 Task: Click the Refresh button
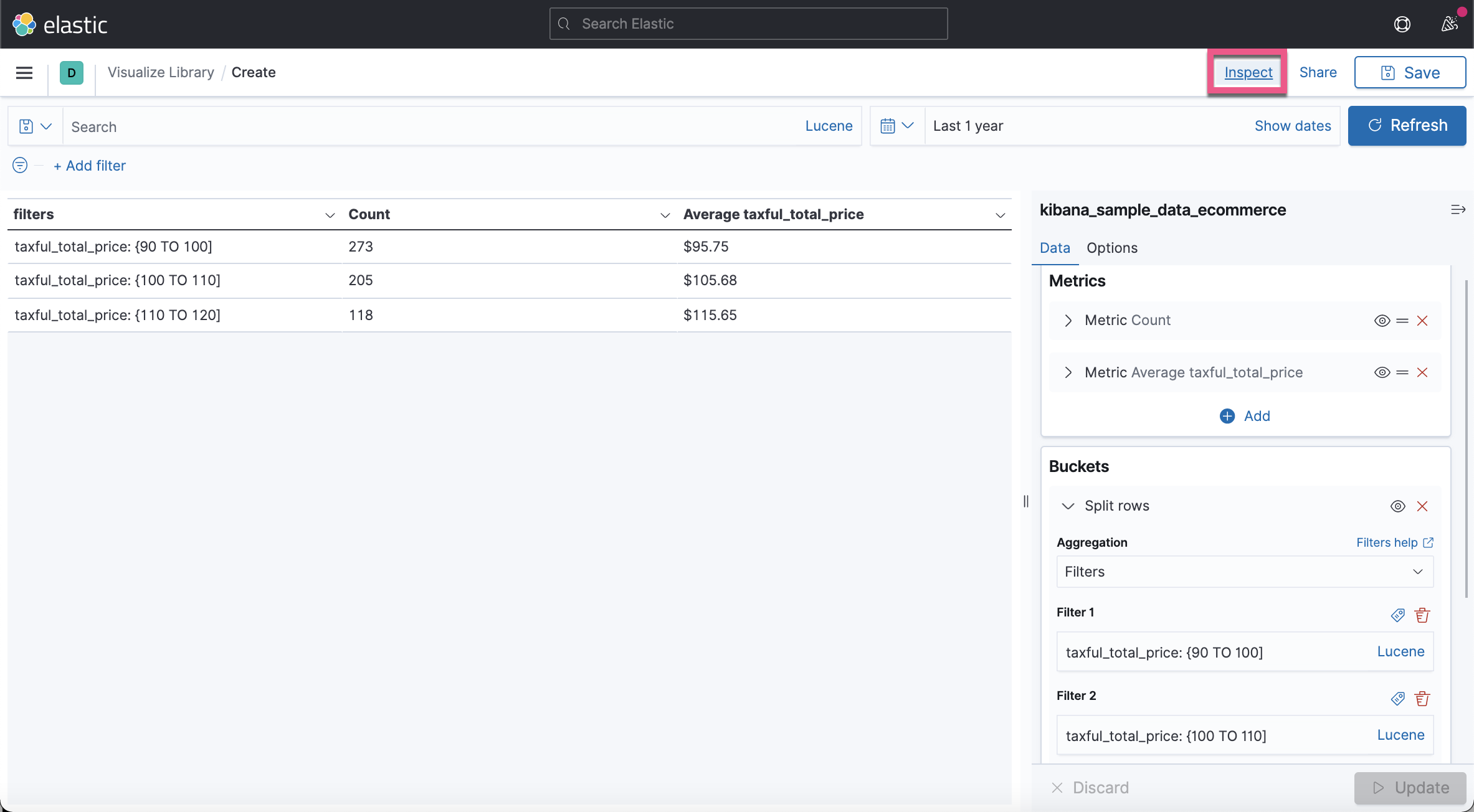coord(1407,126)
